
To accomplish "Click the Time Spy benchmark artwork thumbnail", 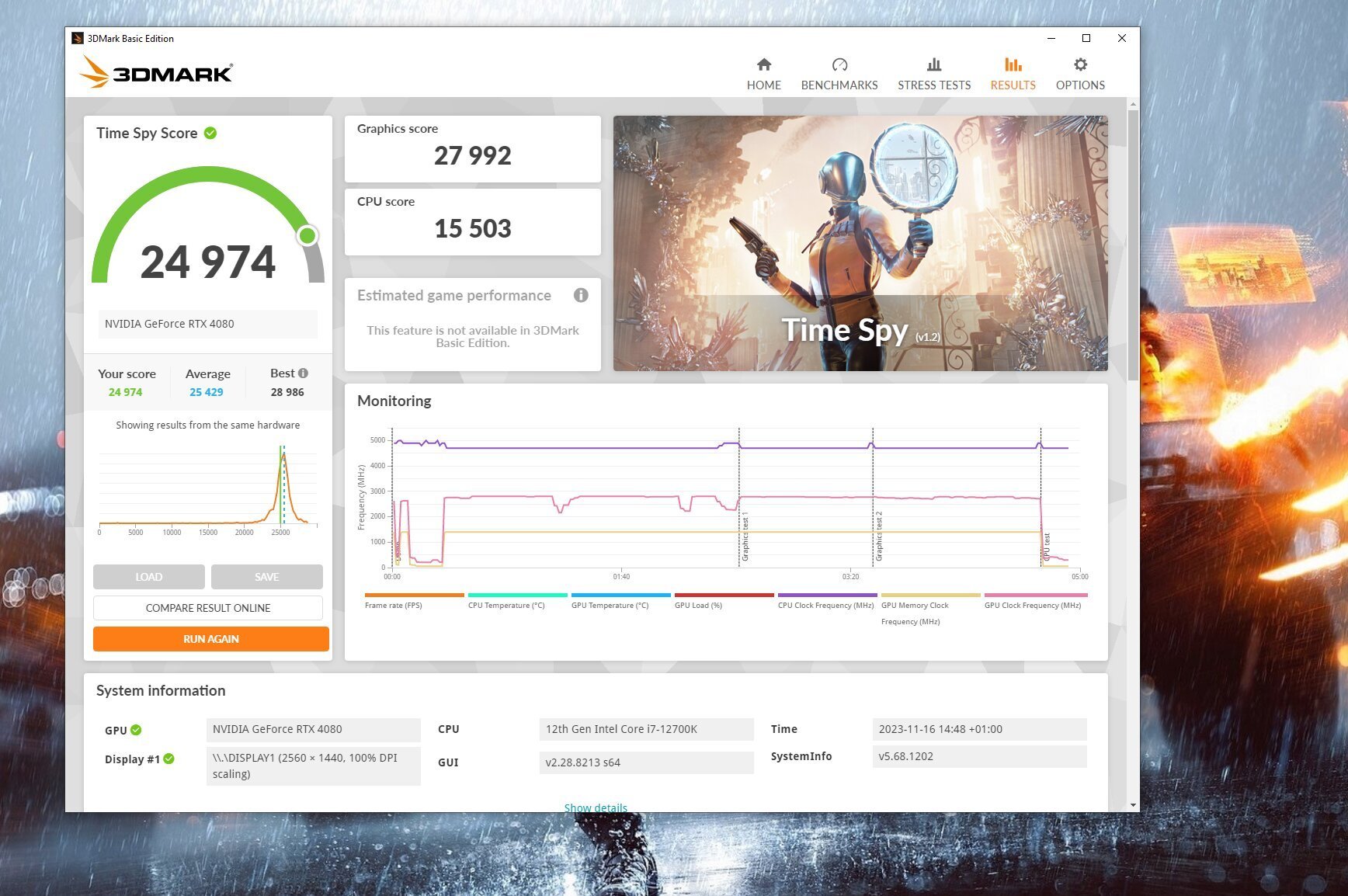I will pyautogui.click(x=860, y=243).
